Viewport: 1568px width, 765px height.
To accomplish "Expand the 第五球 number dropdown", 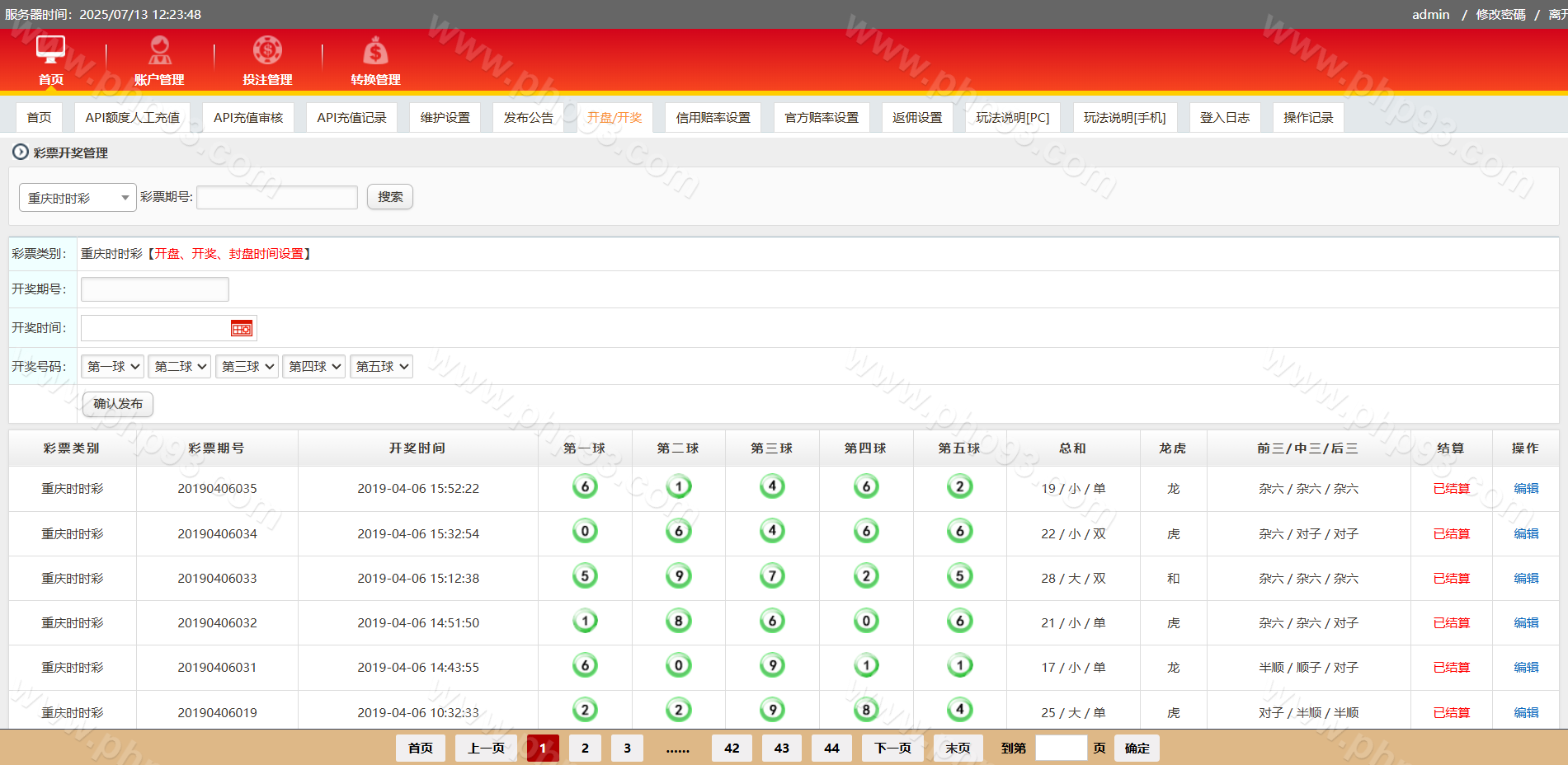I will tap(382, 367).
